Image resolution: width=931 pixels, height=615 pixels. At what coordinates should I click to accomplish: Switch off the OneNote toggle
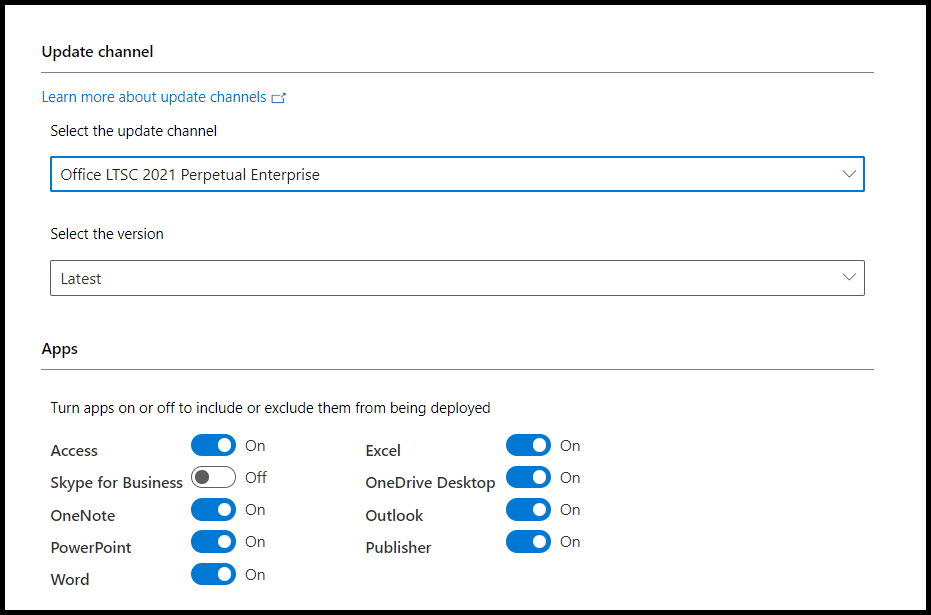click(x=213, y=509)
